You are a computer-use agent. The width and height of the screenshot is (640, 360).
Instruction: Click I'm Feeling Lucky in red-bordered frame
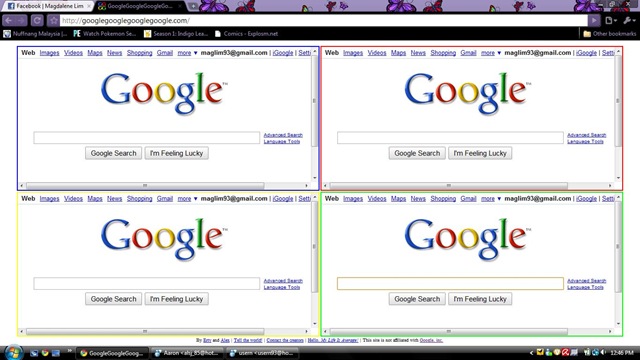click(x=480, y=153)
